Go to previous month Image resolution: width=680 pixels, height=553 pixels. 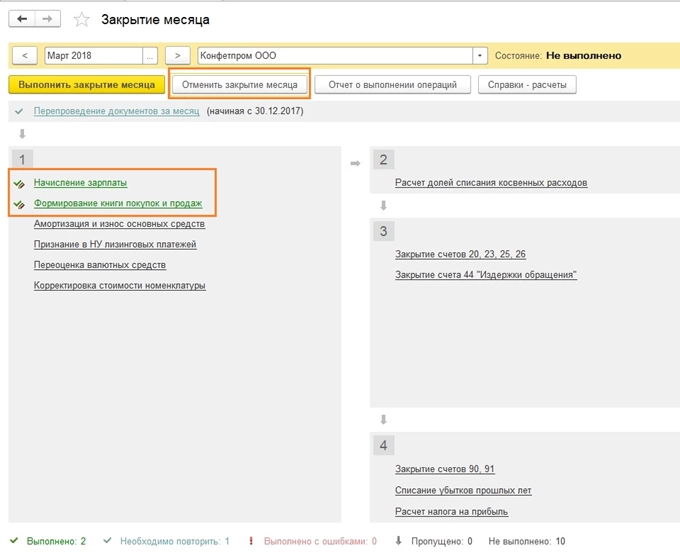[24, 56]
